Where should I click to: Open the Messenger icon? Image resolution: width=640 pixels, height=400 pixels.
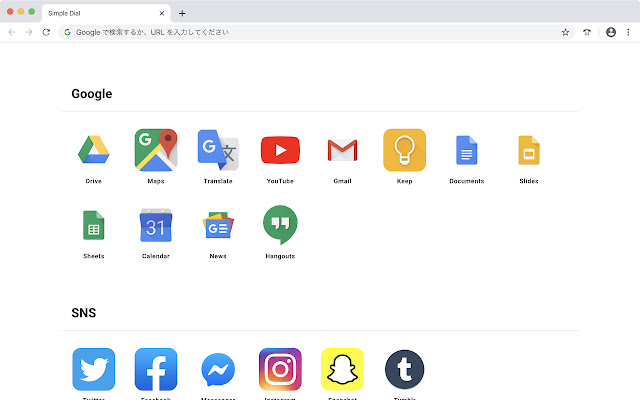point(218,369)
